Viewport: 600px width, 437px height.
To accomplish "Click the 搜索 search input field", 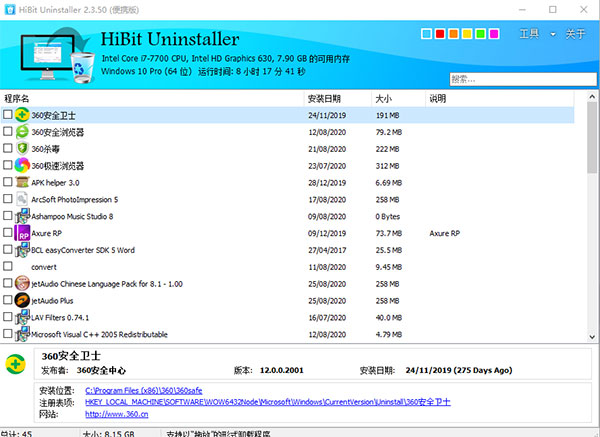I will [x=523, y=80].
